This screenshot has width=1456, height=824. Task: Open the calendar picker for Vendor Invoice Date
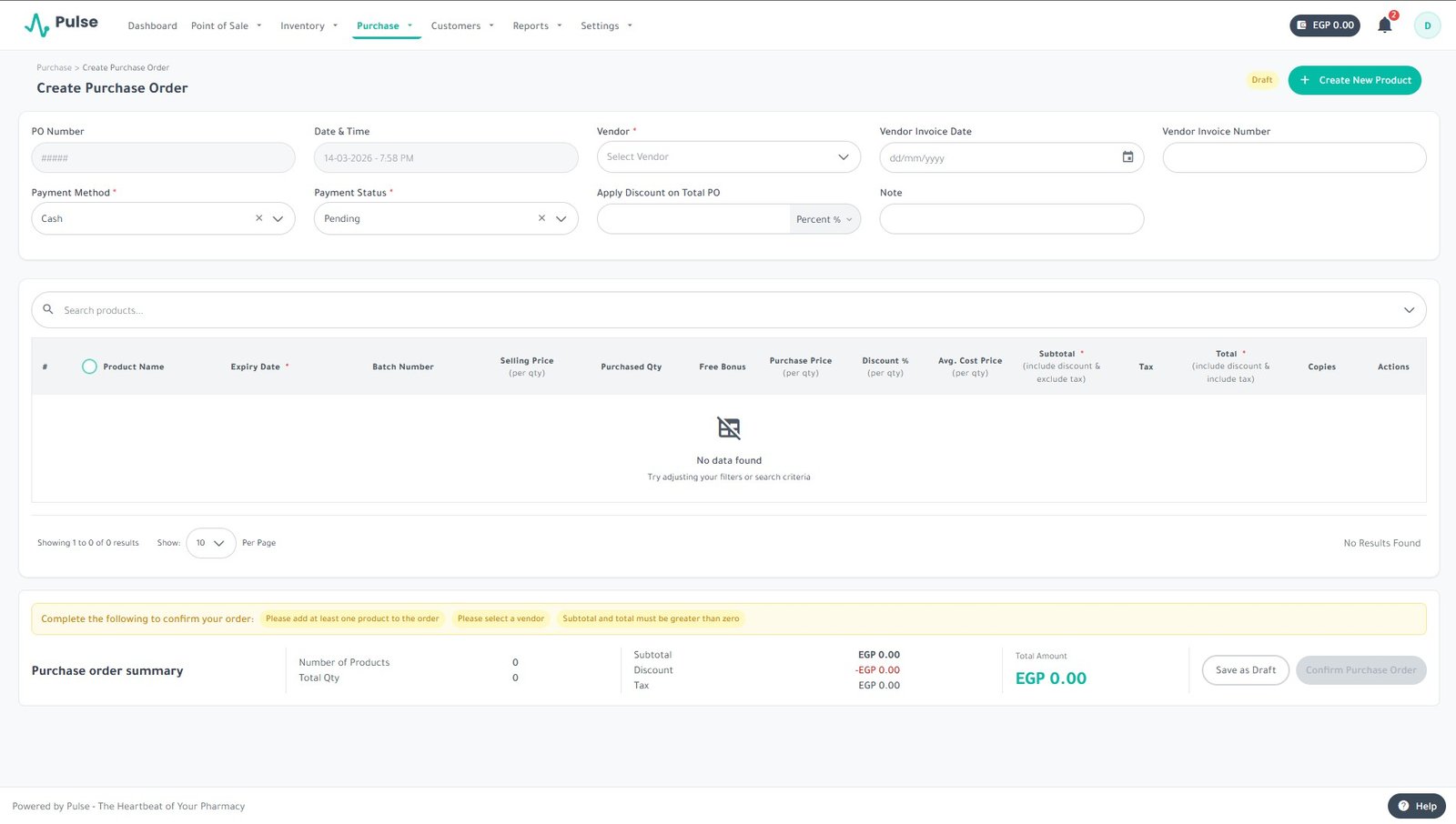pos(1127,157)
